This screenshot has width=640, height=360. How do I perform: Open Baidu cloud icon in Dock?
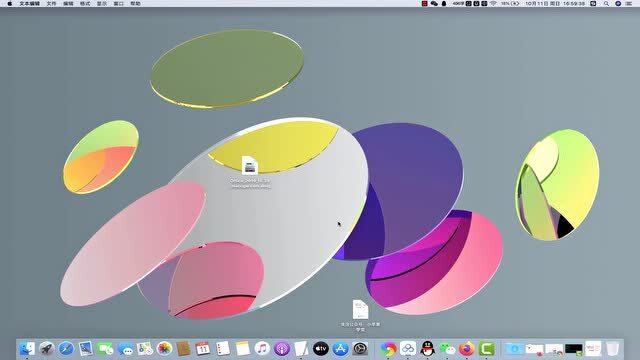(x=408, y=349)
